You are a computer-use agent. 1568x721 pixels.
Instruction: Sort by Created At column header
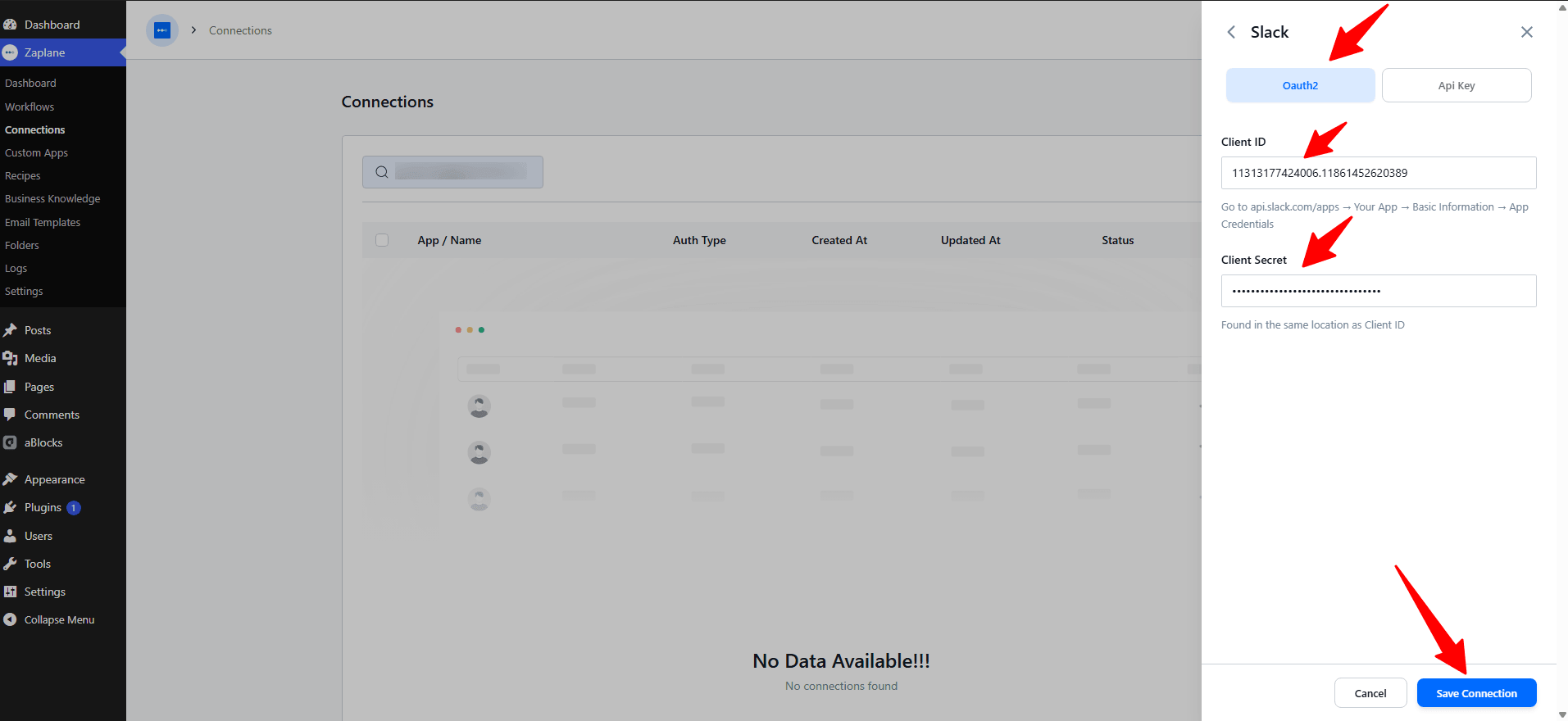point(839,240)
